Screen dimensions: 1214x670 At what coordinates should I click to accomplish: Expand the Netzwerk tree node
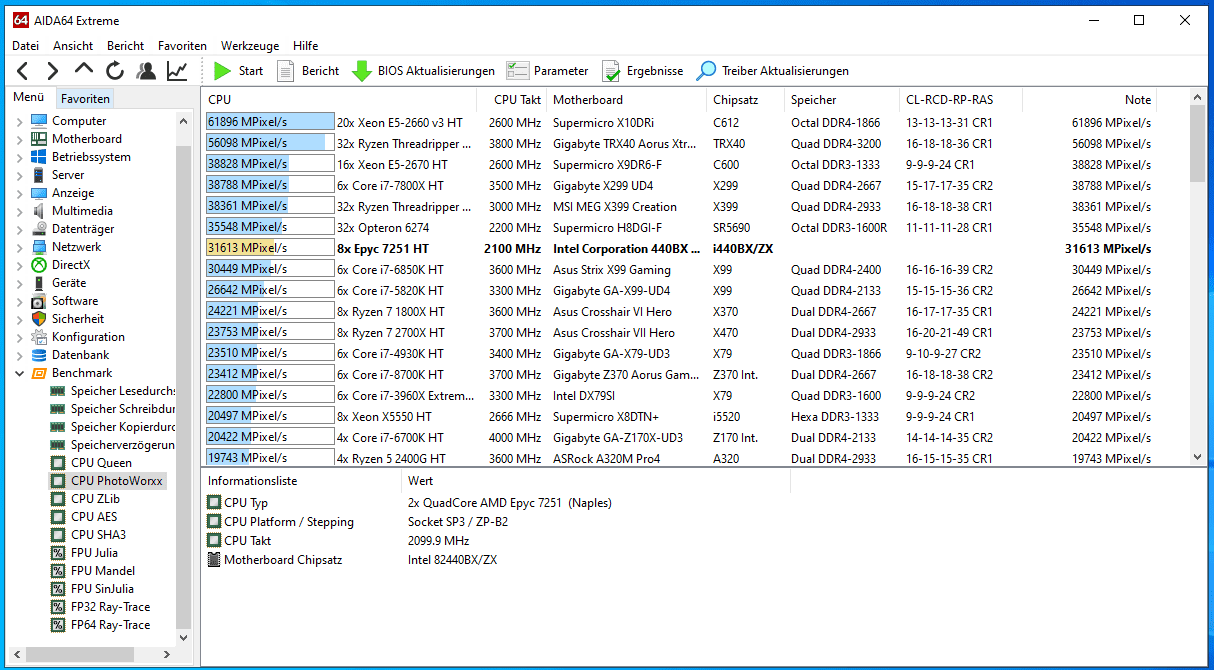pyautogui.click(x=19, y=247)
